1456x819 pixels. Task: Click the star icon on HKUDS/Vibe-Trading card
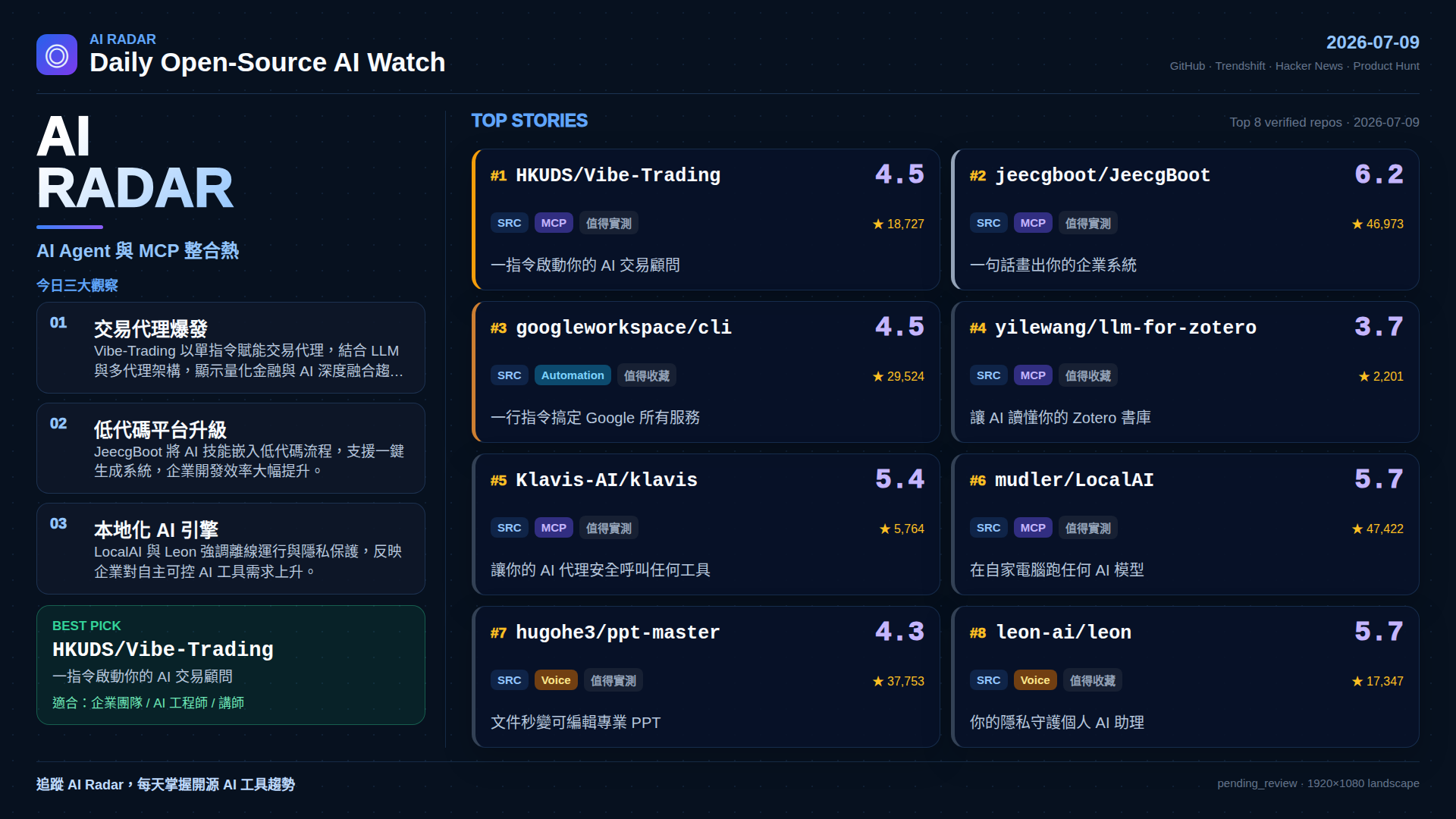pos(878,224)
